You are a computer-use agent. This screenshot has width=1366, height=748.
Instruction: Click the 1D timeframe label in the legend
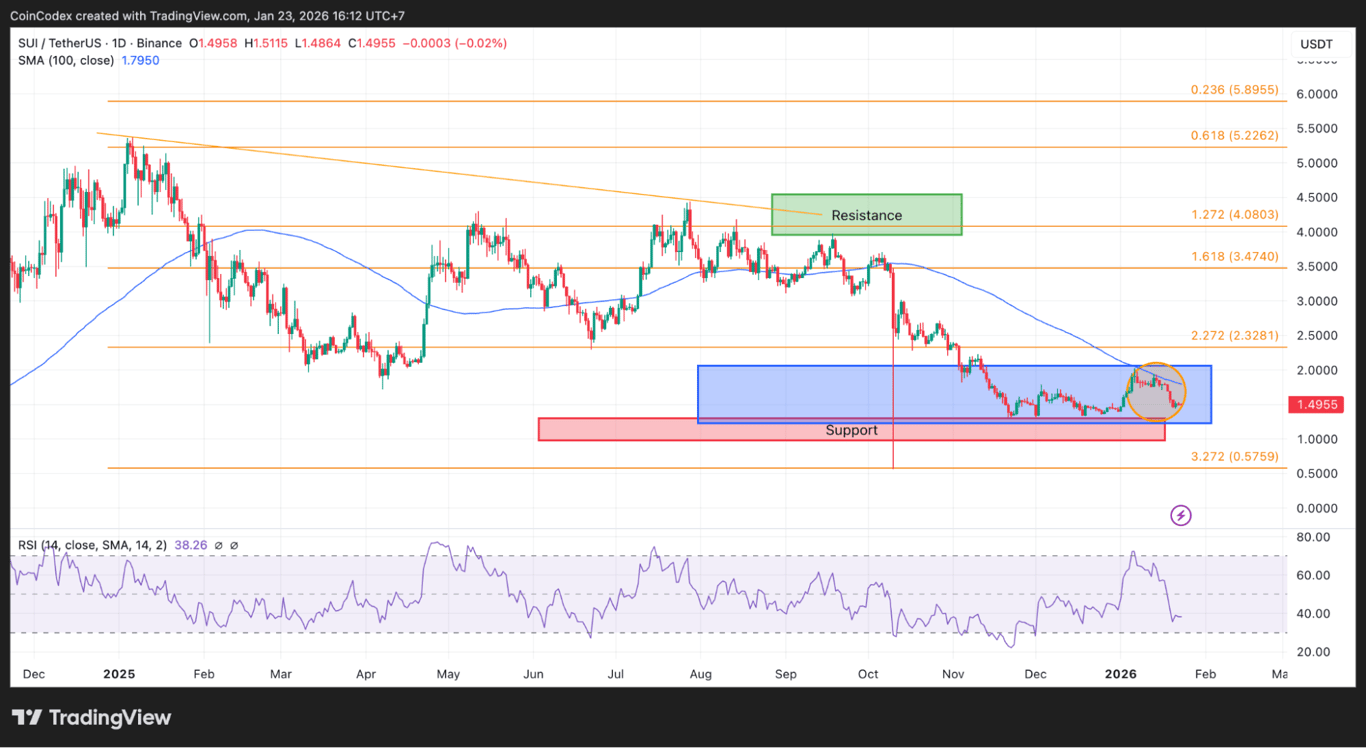118,43
